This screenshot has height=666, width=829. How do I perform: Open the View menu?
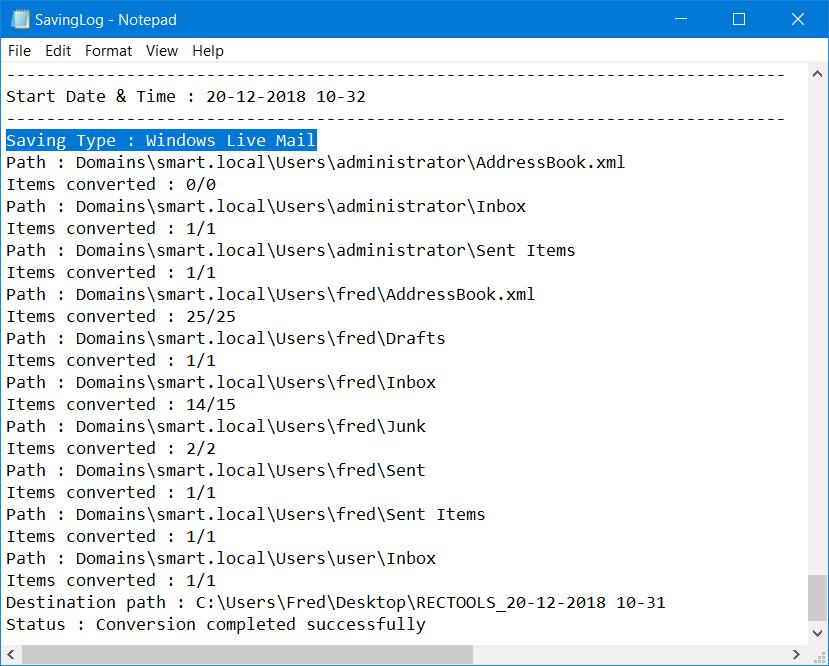pos(162,51)
